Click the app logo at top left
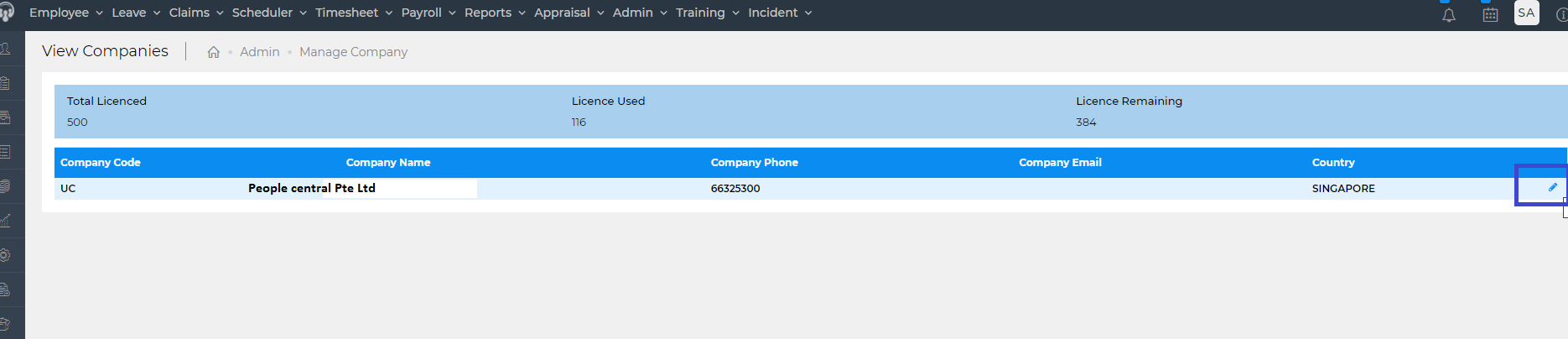 point(7,13)
